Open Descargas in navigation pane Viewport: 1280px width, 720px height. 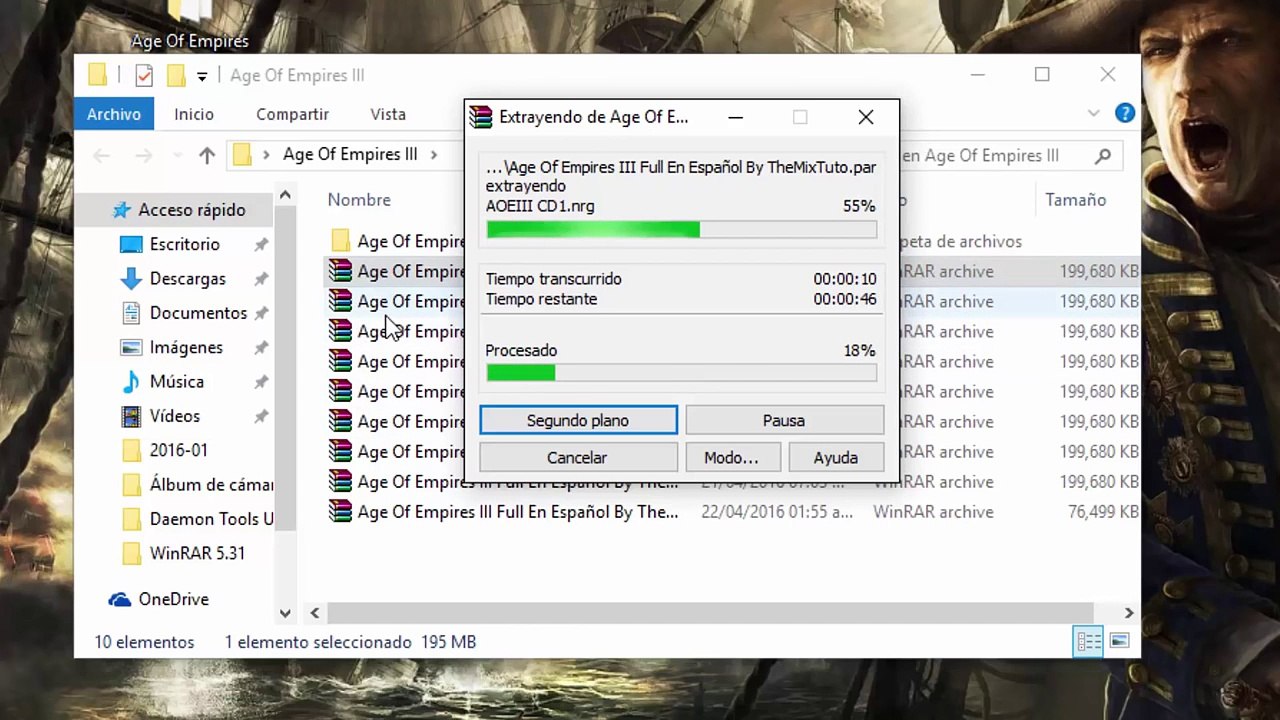[x=187, y=279]
